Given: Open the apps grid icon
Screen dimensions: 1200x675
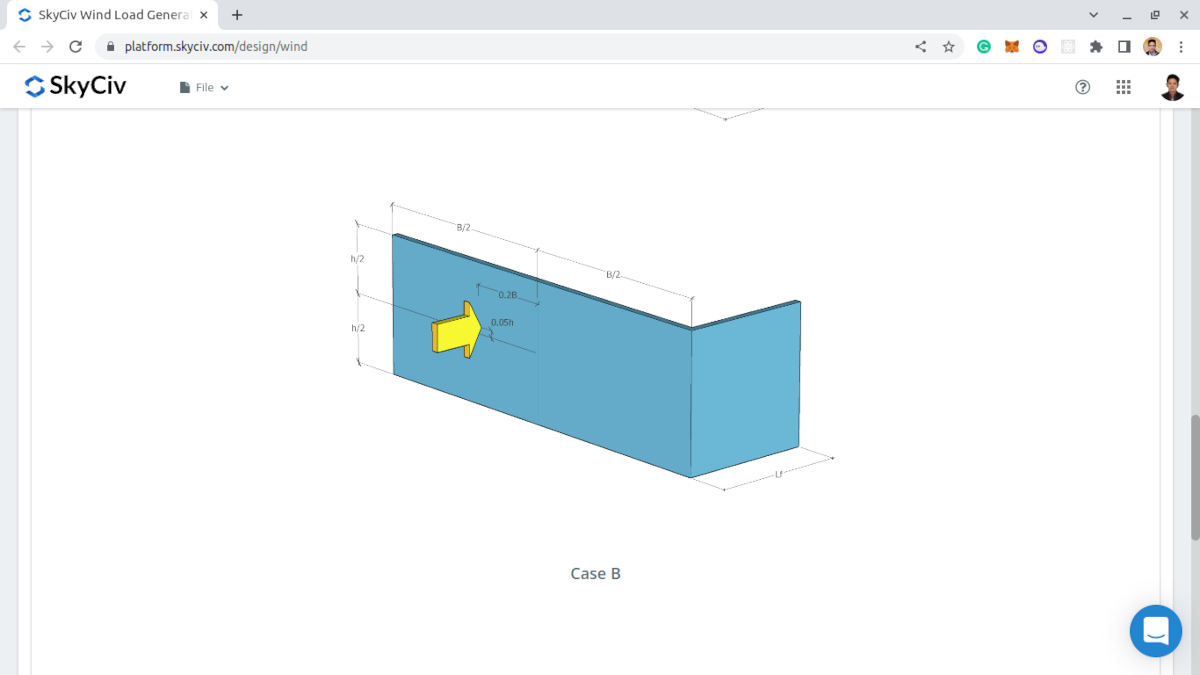Looking at the screenshot, I should click(x=1123, y=87).
